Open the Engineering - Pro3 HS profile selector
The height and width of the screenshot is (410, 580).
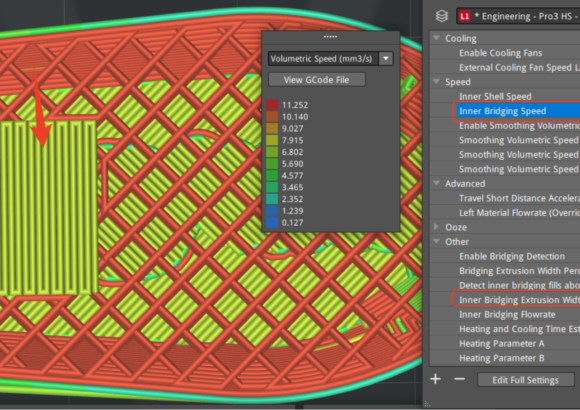[518, 16]
